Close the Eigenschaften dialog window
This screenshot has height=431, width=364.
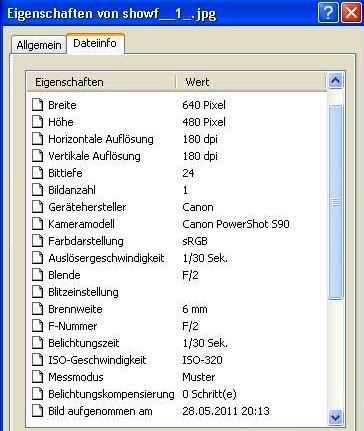(x=351, y=13)
